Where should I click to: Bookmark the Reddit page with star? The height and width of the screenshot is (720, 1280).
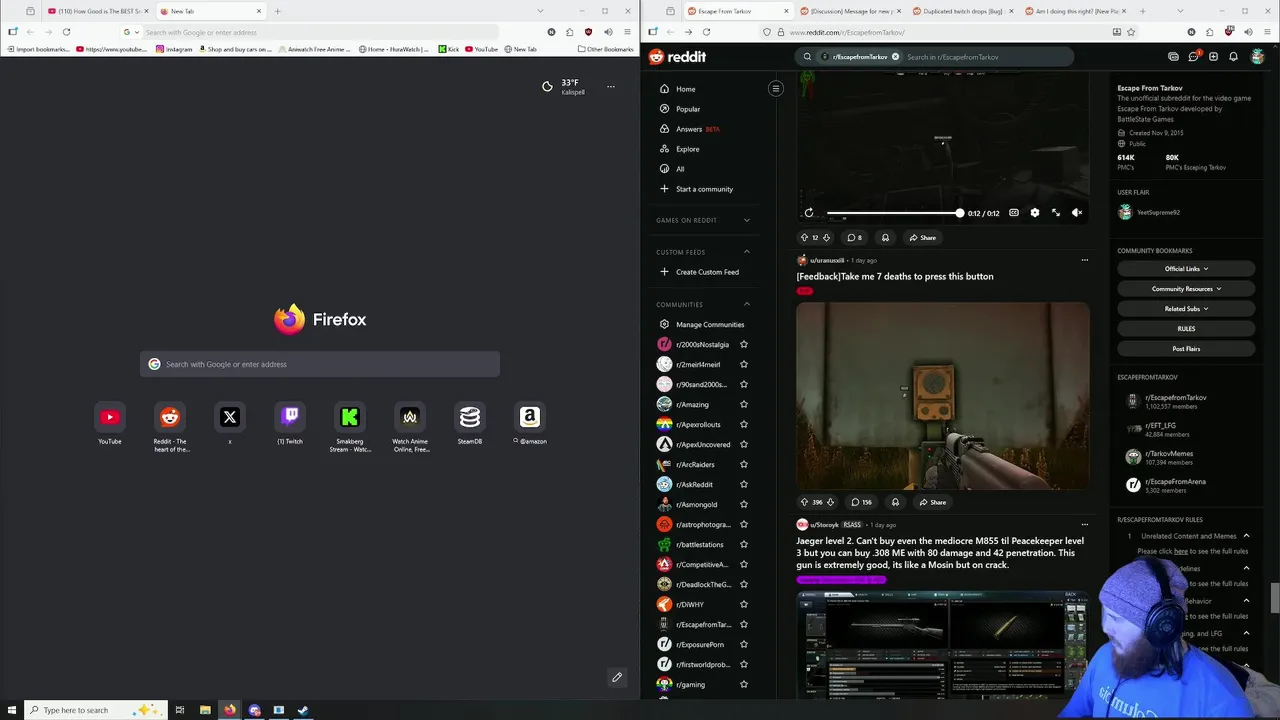pyautogui.click(x=1131, y=32)
